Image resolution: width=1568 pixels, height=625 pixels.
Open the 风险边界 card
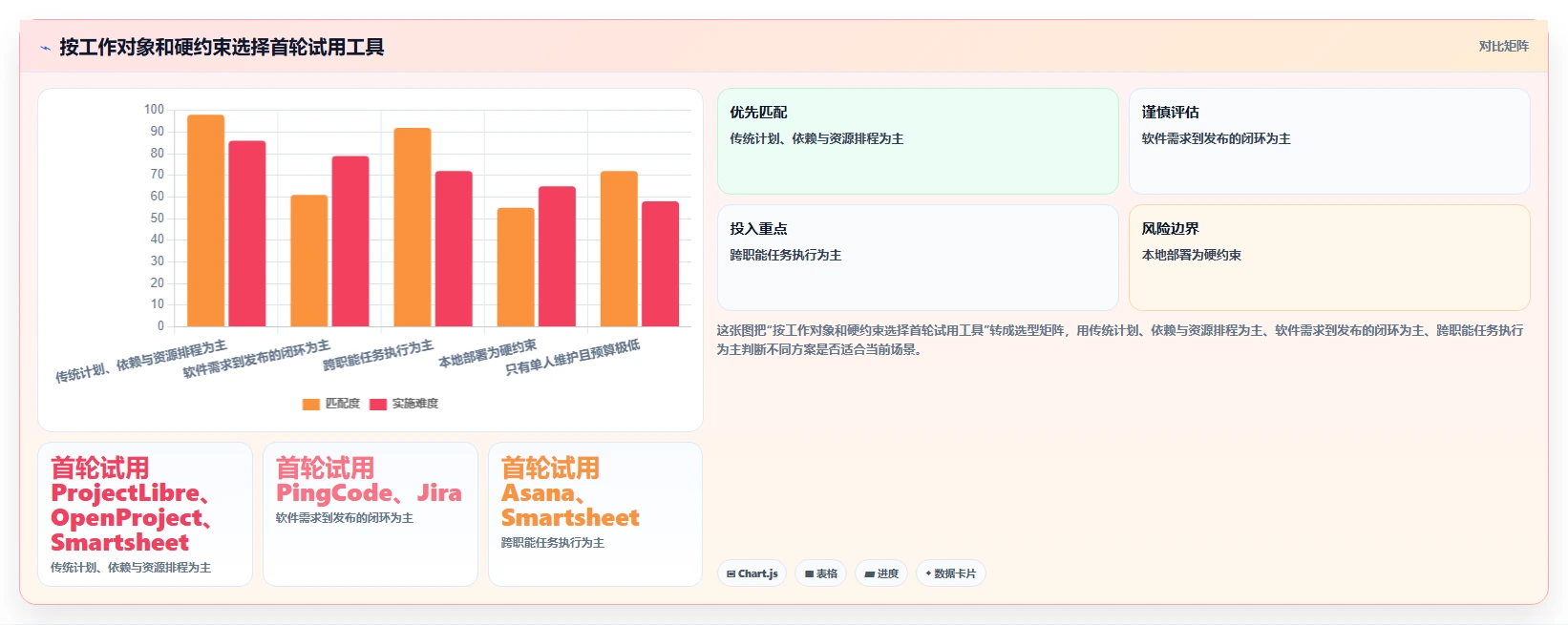[x=1329, y=258]
